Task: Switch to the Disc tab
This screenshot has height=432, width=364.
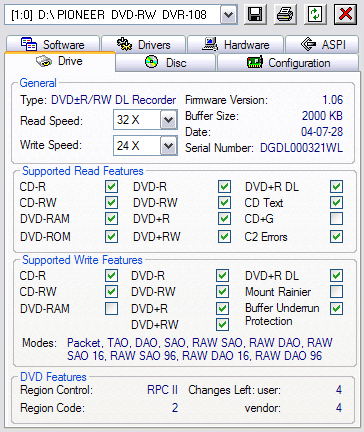Action: (x=166, y=63)
